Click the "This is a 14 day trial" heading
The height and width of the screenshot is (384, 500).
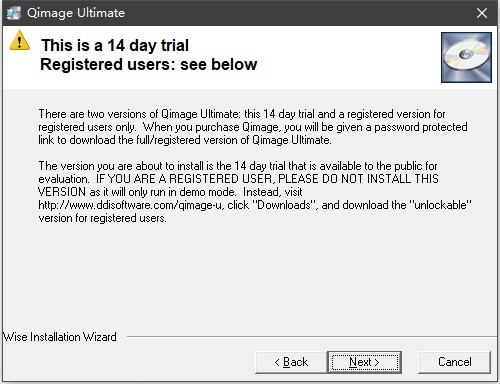click(115, 45)
